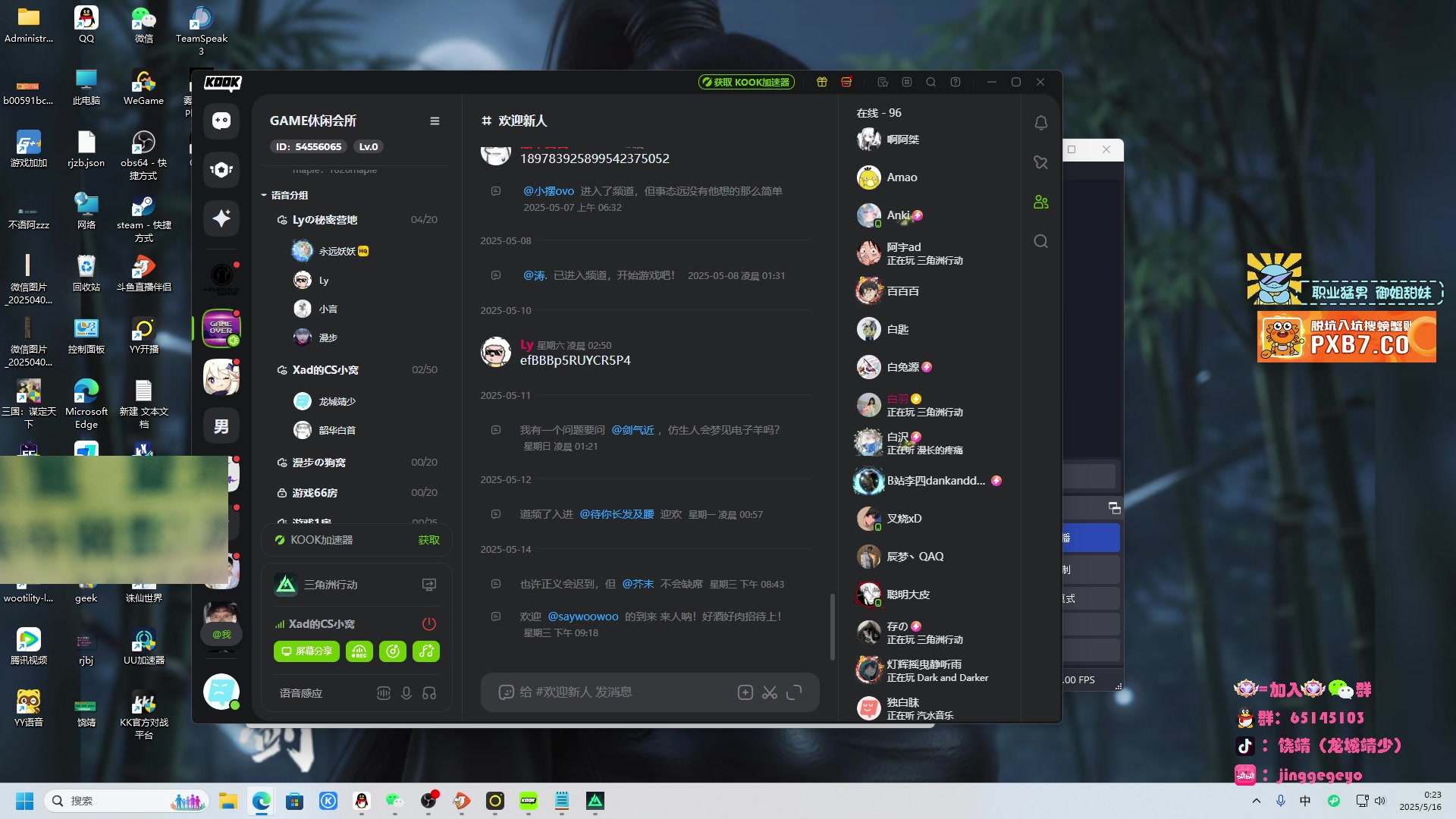Open the sparkle star icon in server rail

coord(221,218)
